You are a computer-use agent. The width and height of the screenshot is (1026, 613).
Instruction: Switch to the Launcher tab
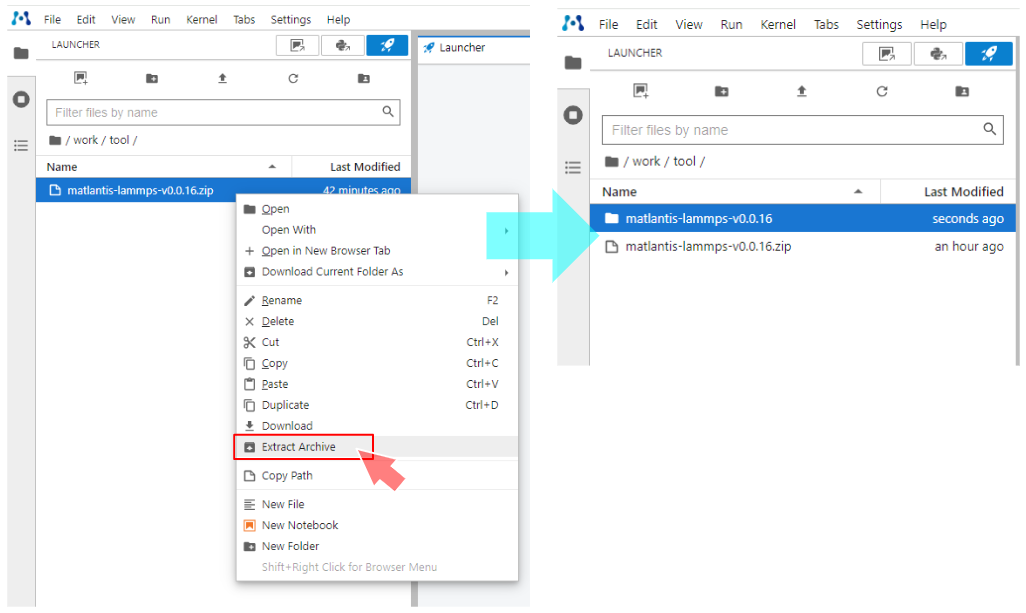pos(462,47)
